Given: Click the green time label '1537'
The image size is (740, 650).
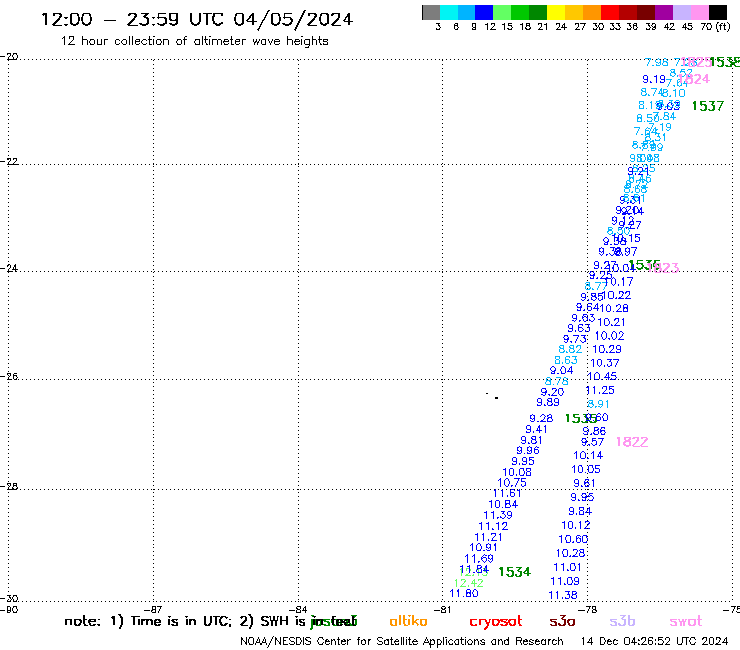Looking at the screenshot, I should tap(707, 106).
